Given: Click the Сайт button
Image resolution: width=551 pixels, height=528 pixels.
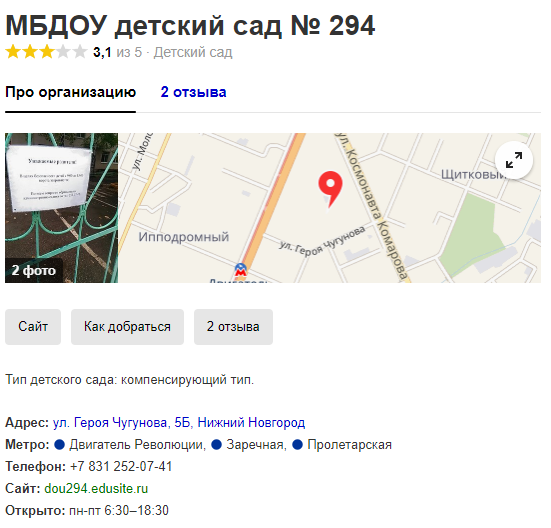Looking at the screenshot, I should point(33,327).
